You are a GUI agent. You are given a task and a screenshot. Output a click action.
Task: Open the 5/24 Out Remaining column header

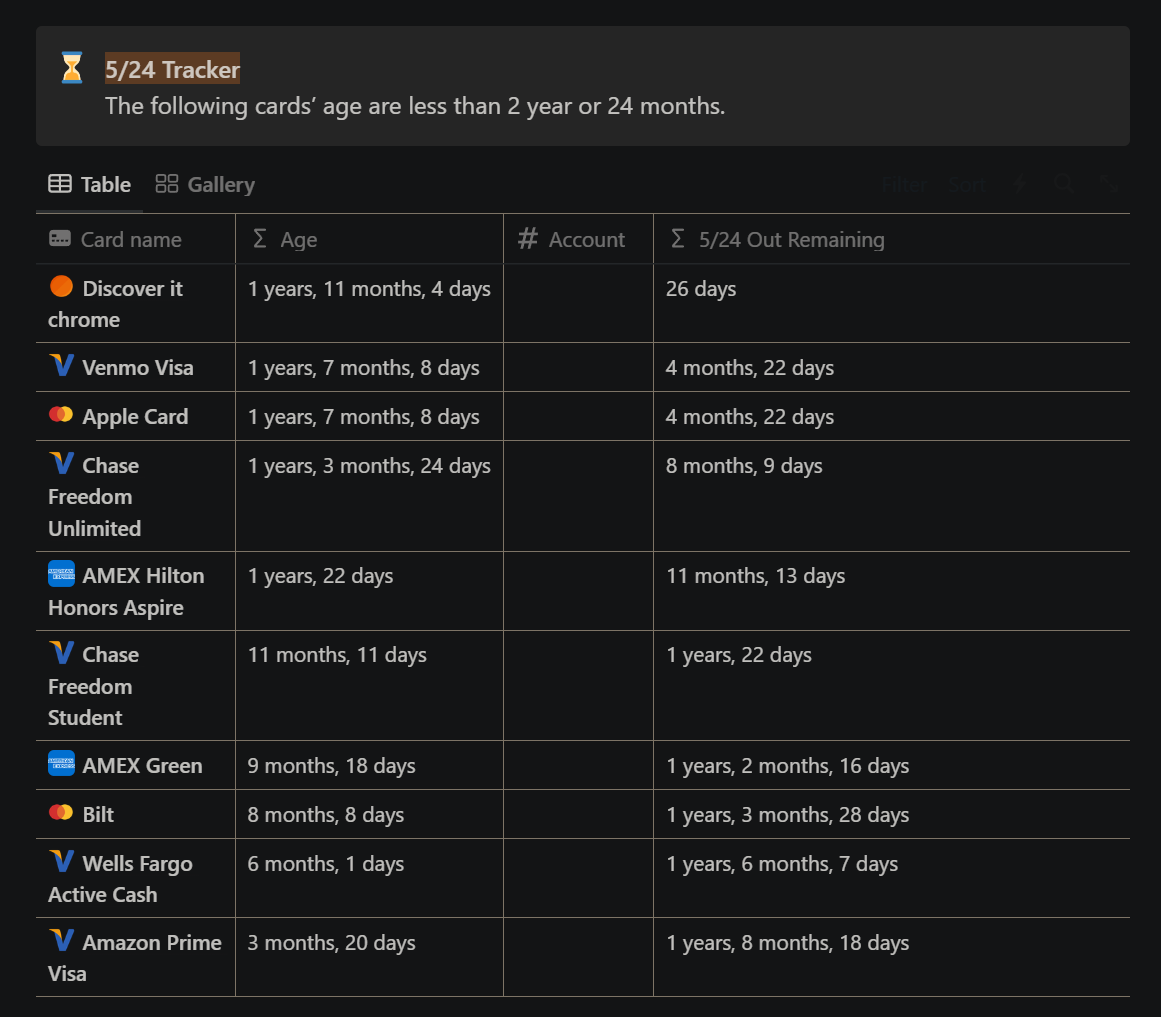coord(891,239)
